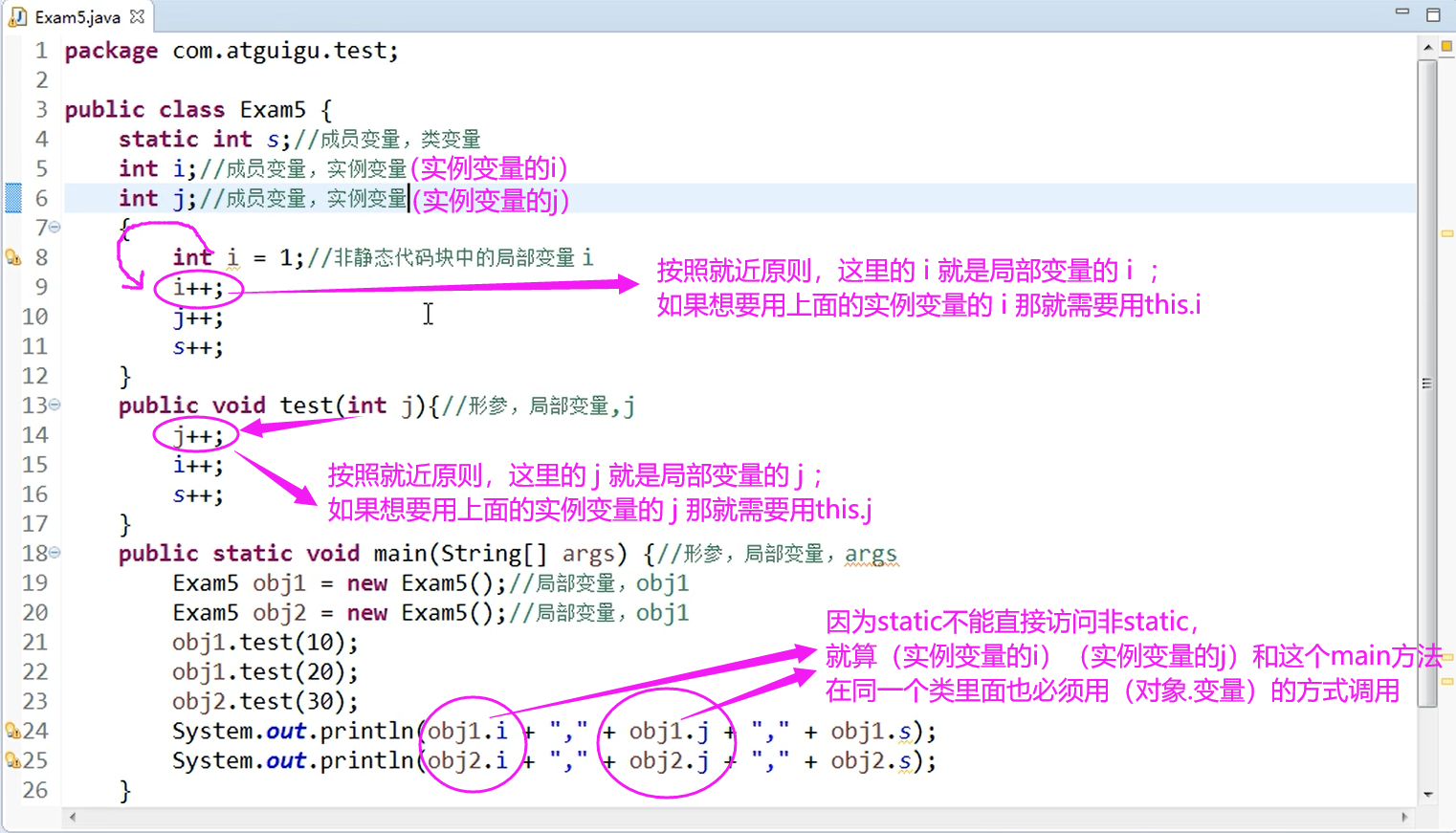Click "package" keyword on line 1
Screen dimensions: 1456x833
coord(111,51)
